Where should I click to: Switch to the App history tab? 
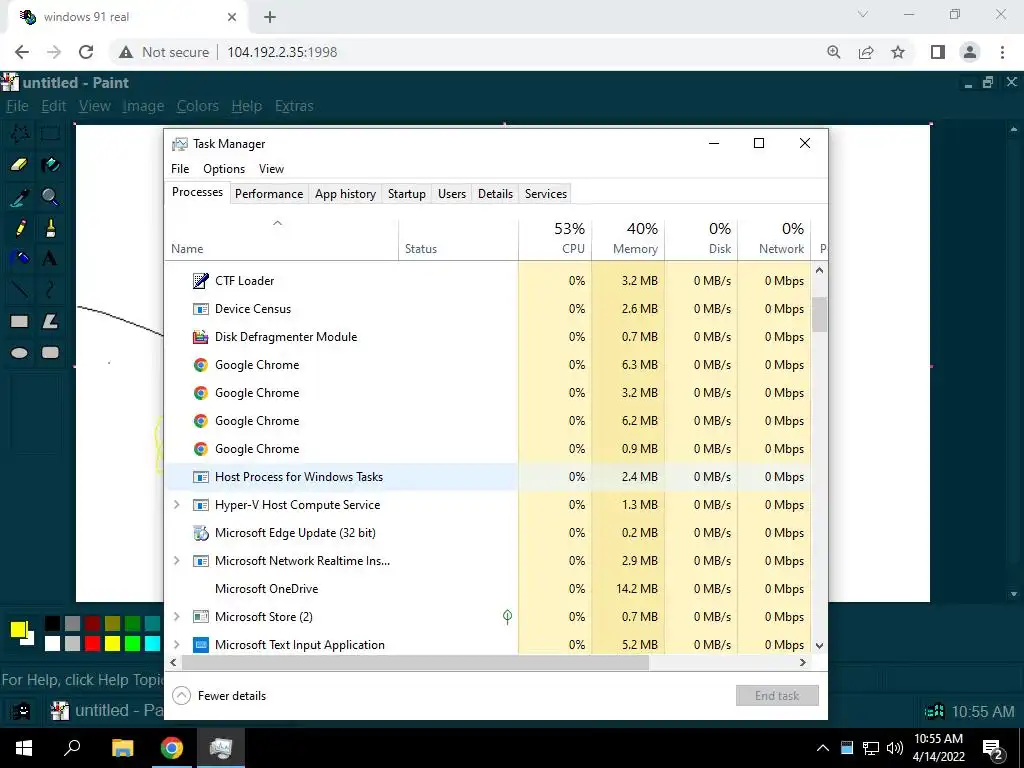tap(345, 194)
